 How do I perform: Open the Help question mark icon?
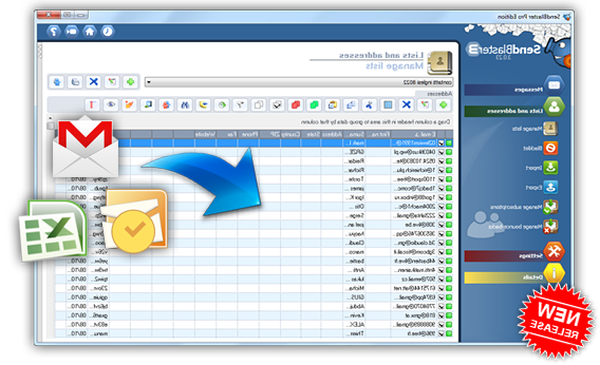coord(54,31)
